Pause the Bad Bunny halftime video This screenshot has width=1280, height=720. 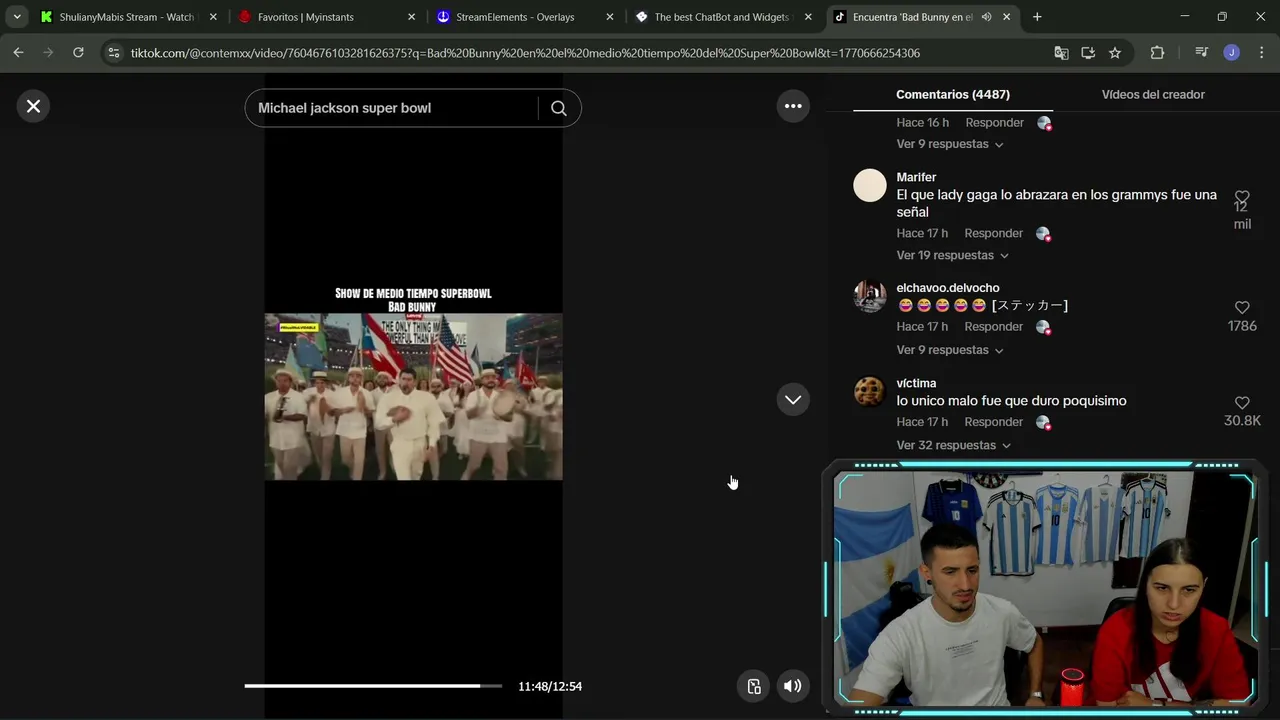tap(413, 396)
